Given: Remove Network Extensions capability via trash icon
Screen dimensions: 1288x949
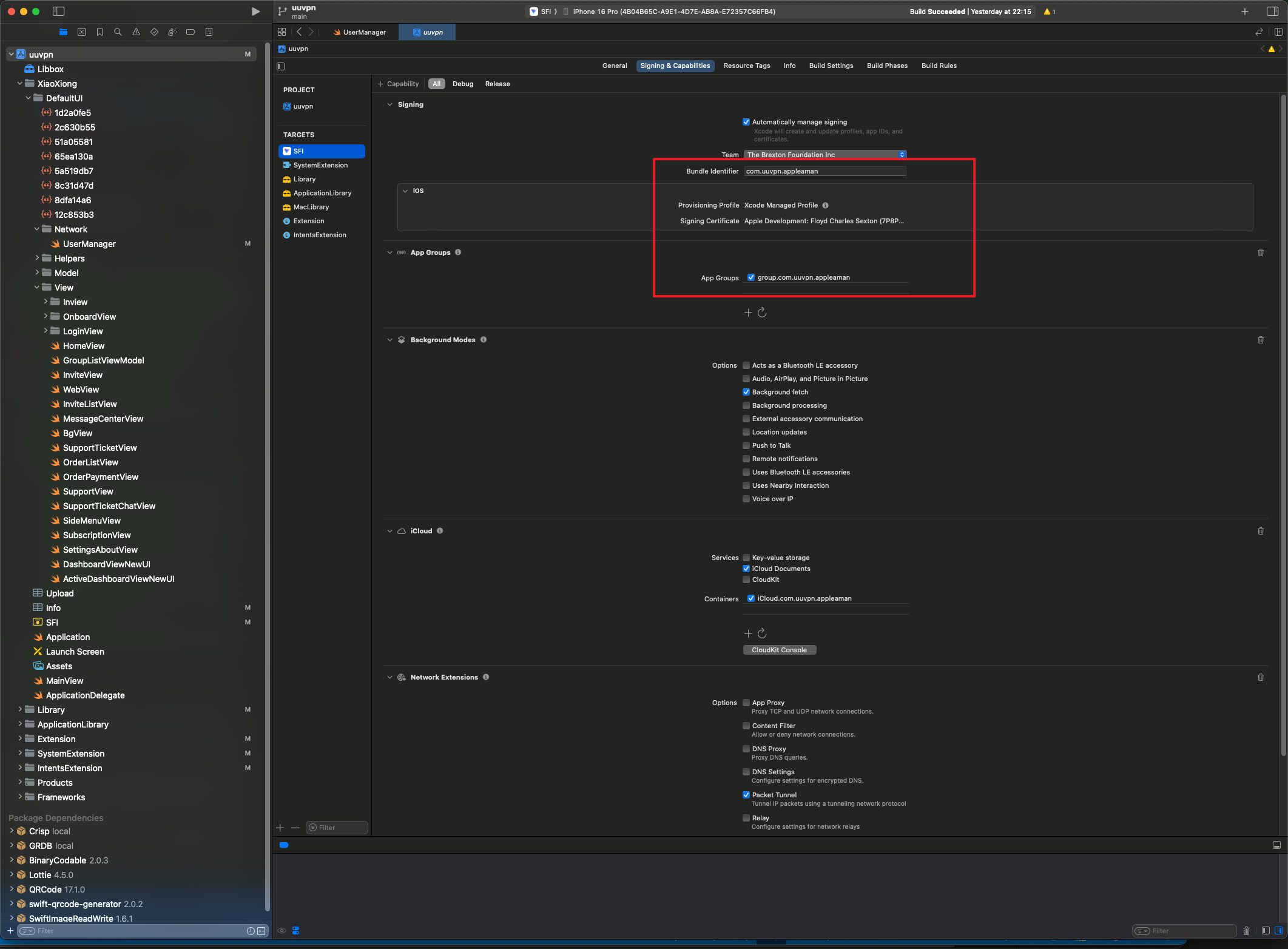Looking at the screenshot, I should point(1261,677).
